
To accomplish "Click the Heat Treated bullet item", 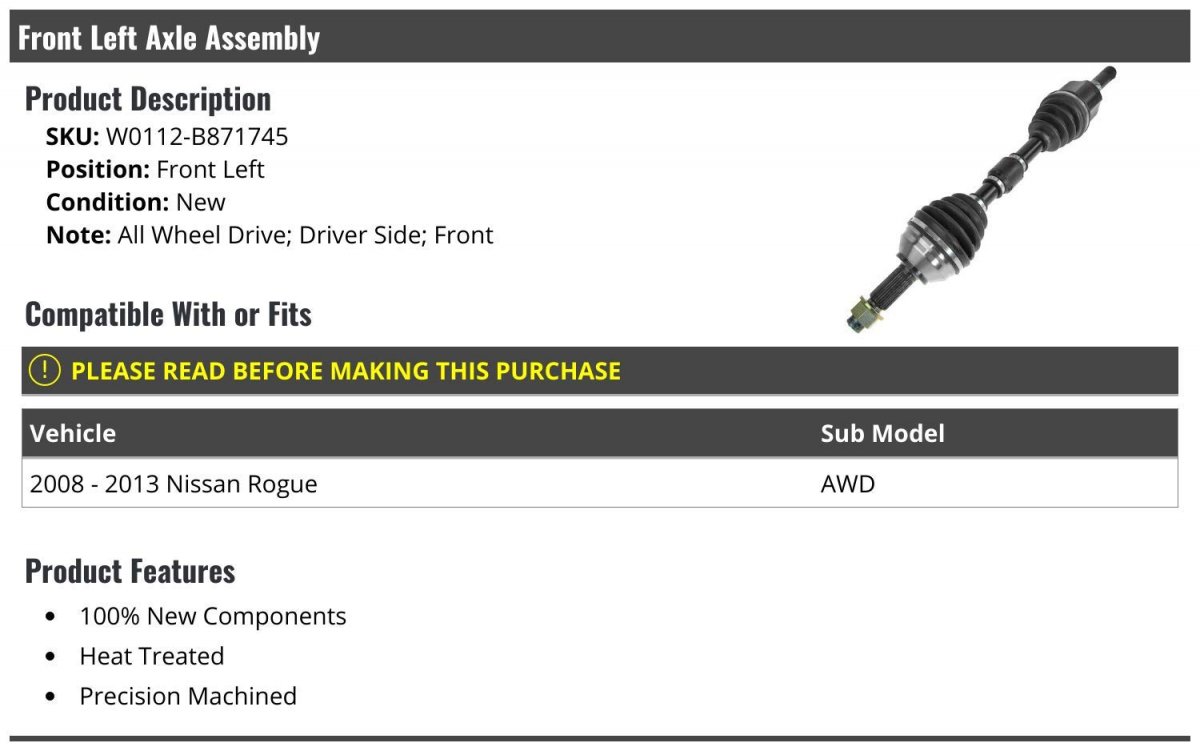I will coord(152,656).
